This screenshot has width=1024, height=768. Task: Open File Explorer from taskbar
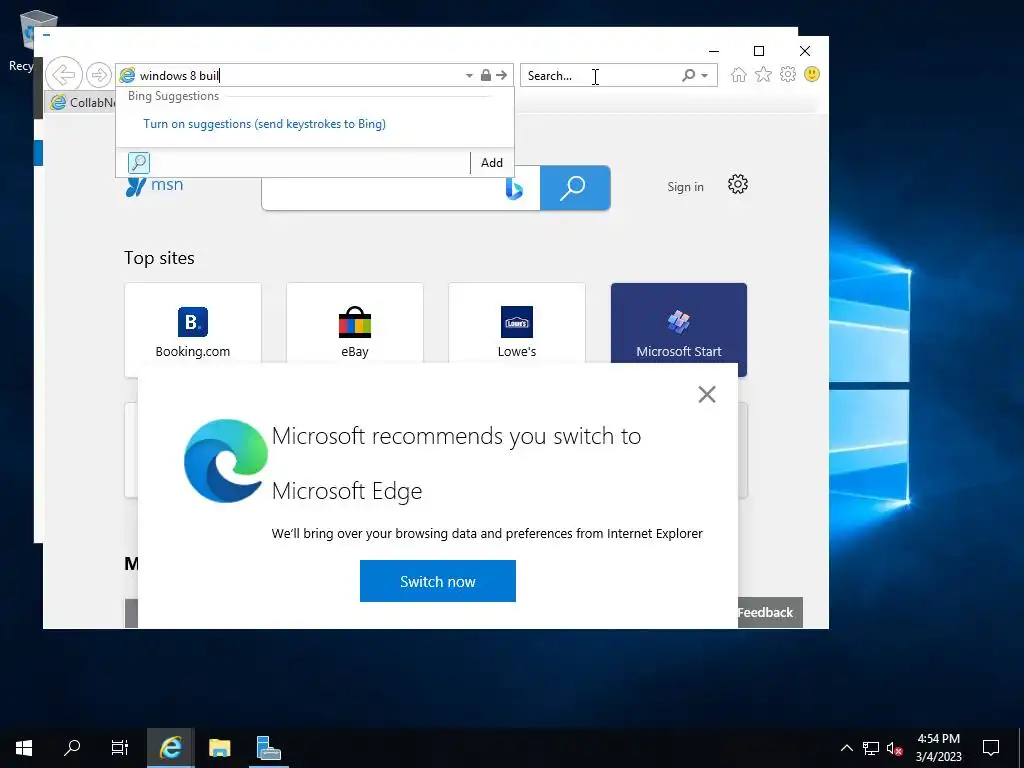click(219, 748)
